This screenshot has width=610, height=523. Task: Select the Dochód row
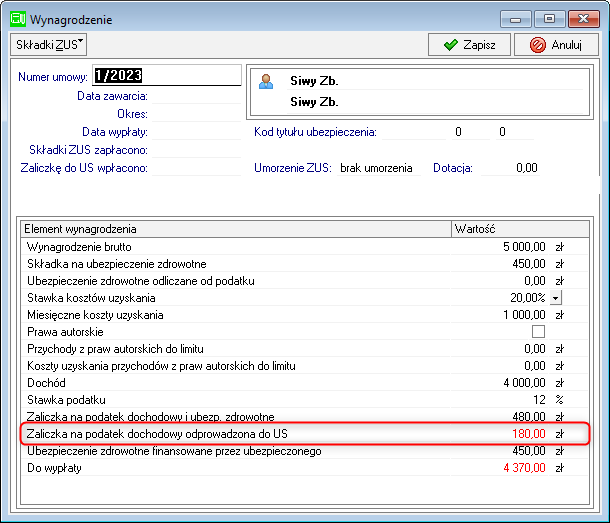(305, 383)
